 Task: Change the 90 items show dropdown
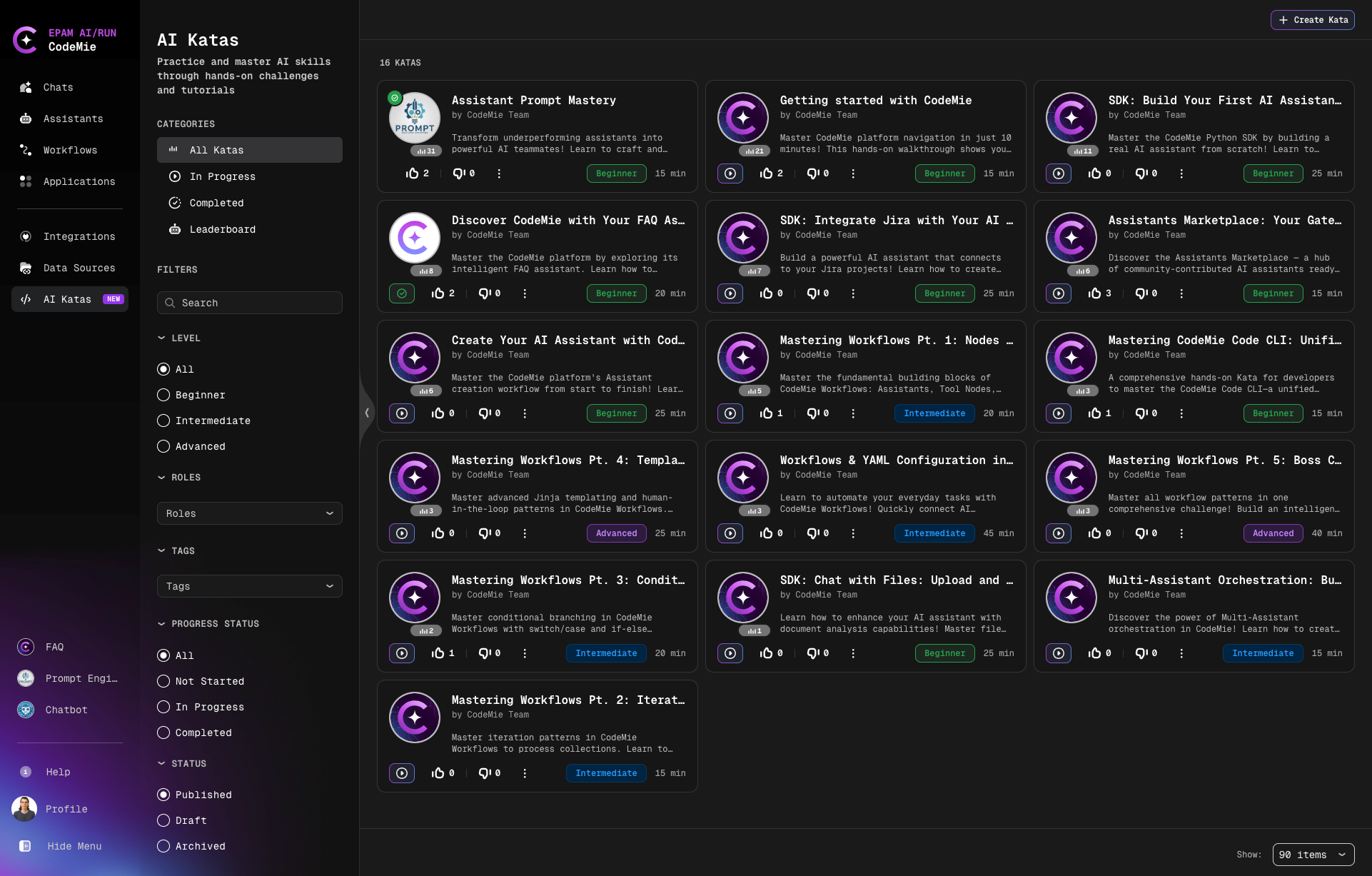tap(1313, 855)
